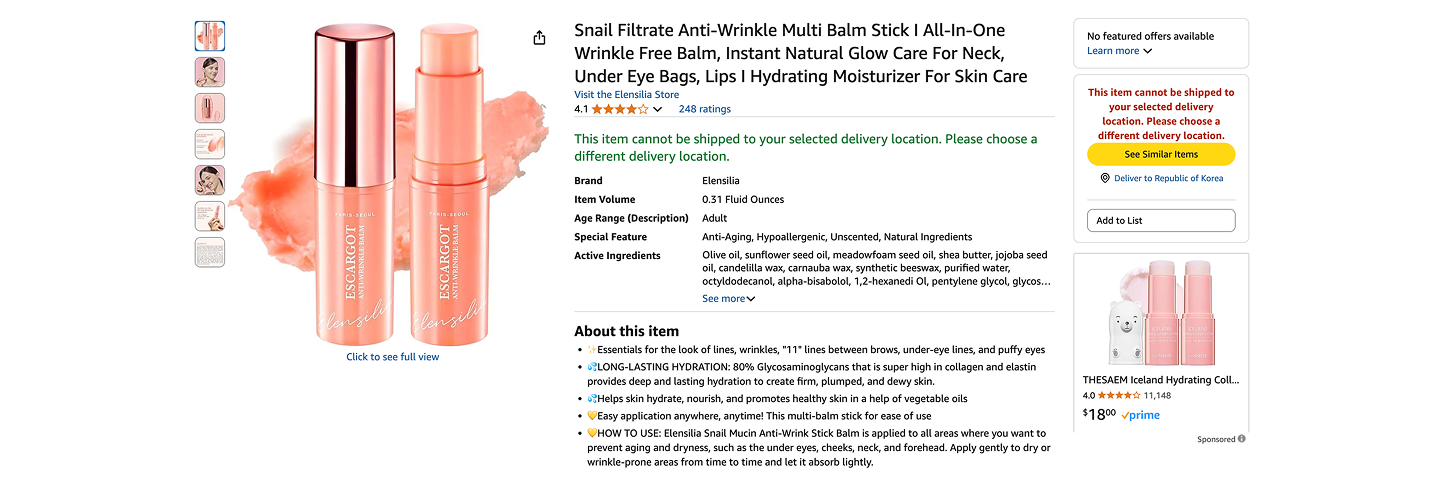The width and height of the screenshot is (1444, 477).
Task: Click the Sponsored info icon
Action: point(1242,439)
